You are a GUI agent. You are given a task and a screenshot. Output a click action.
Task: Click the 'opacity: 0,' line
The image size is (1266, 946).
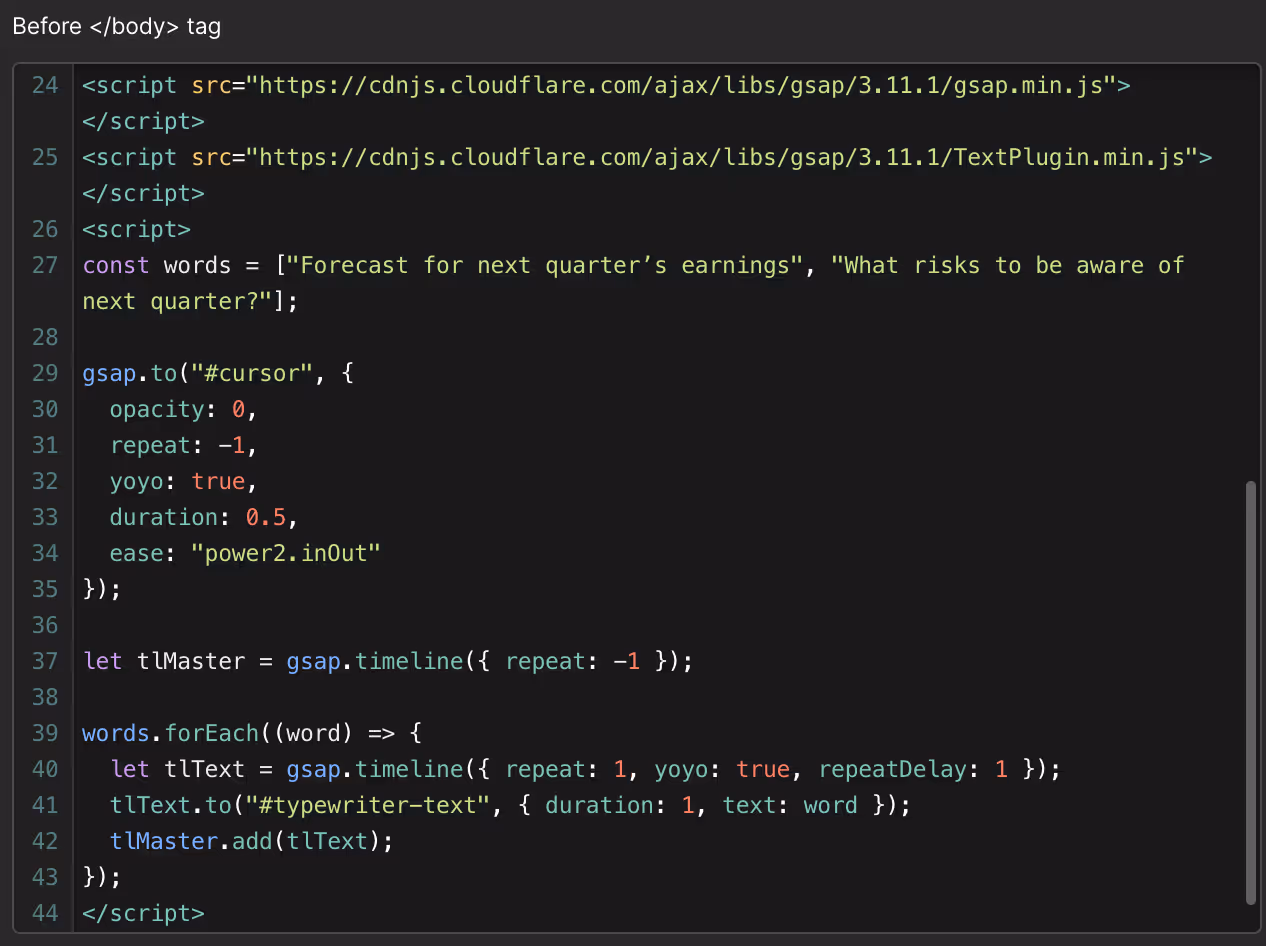pos(184,409)
